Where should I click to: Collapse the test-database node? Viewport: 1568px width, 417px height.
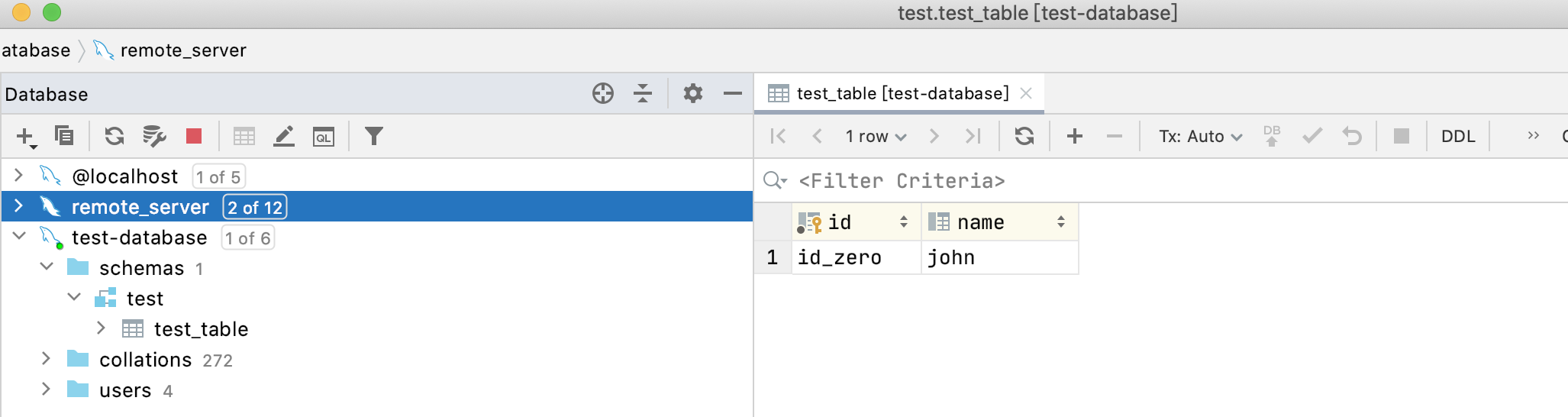(19, 236)
